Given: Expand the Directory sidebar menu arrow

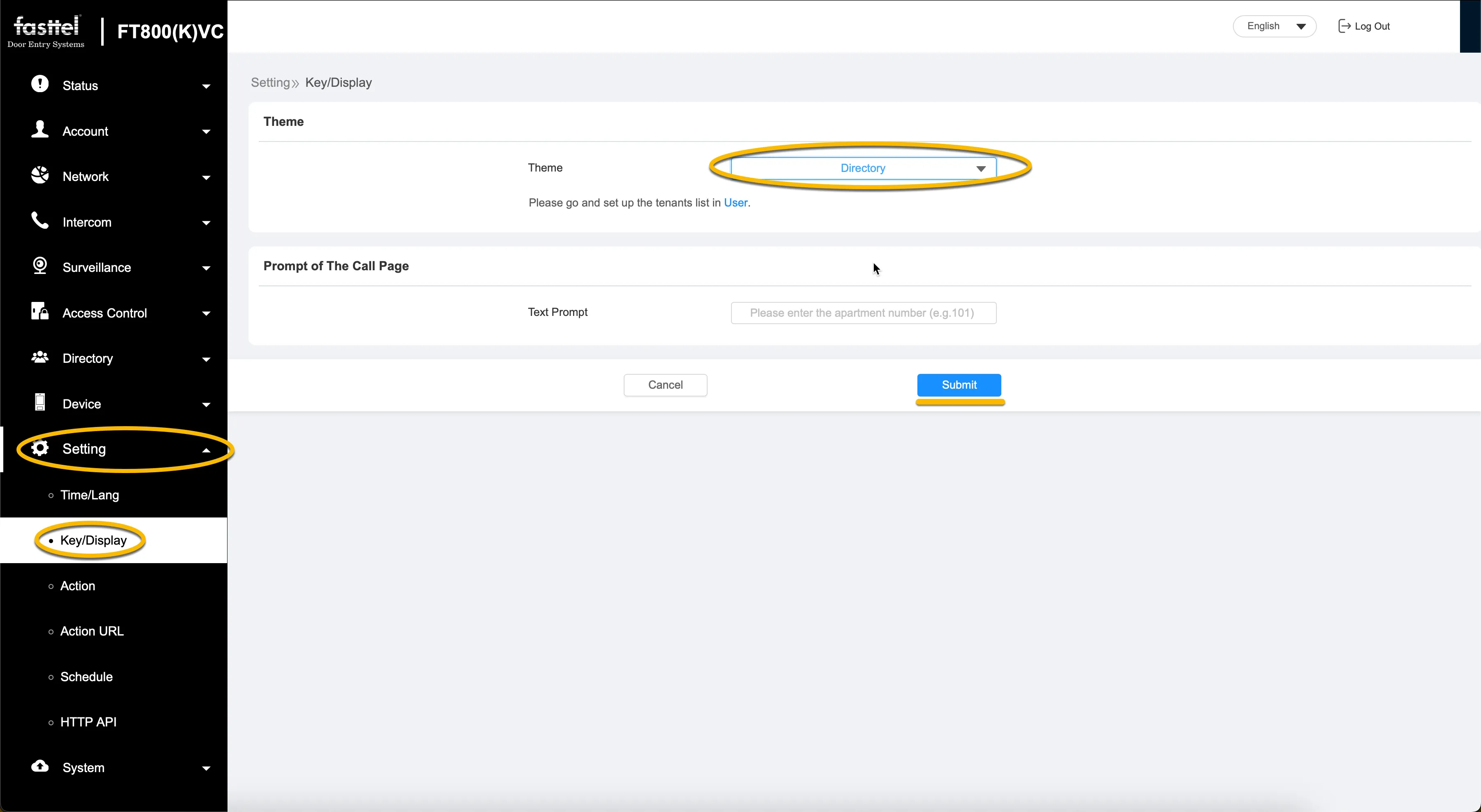Looking at the screenshot, I should point(207,360).
